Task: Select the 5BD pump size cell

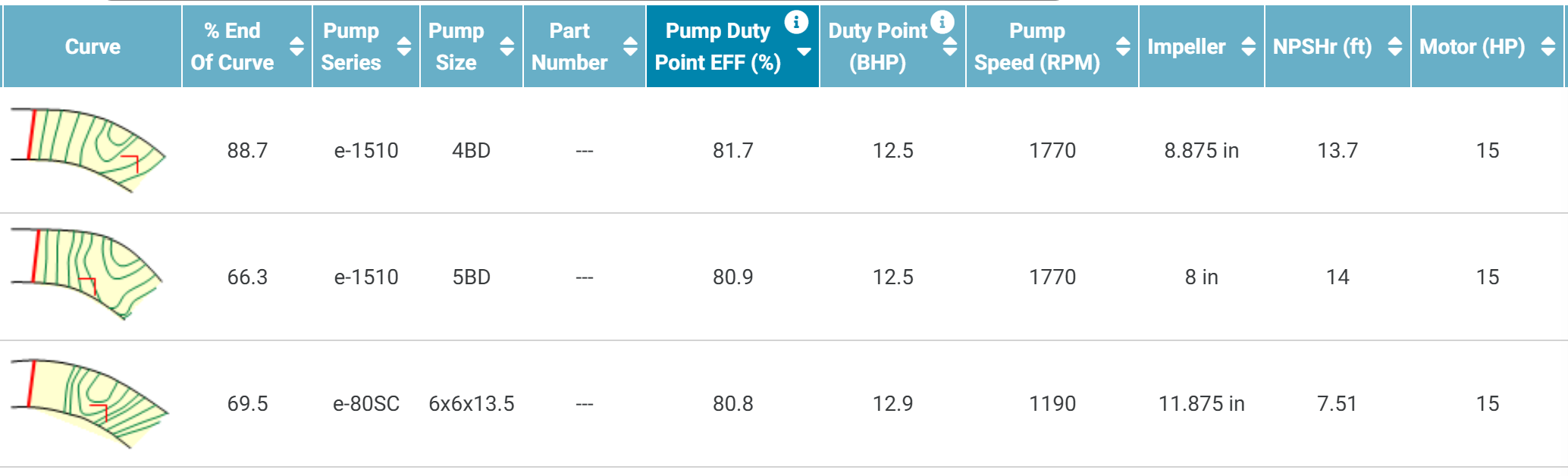Action: (x=471, y=277)
